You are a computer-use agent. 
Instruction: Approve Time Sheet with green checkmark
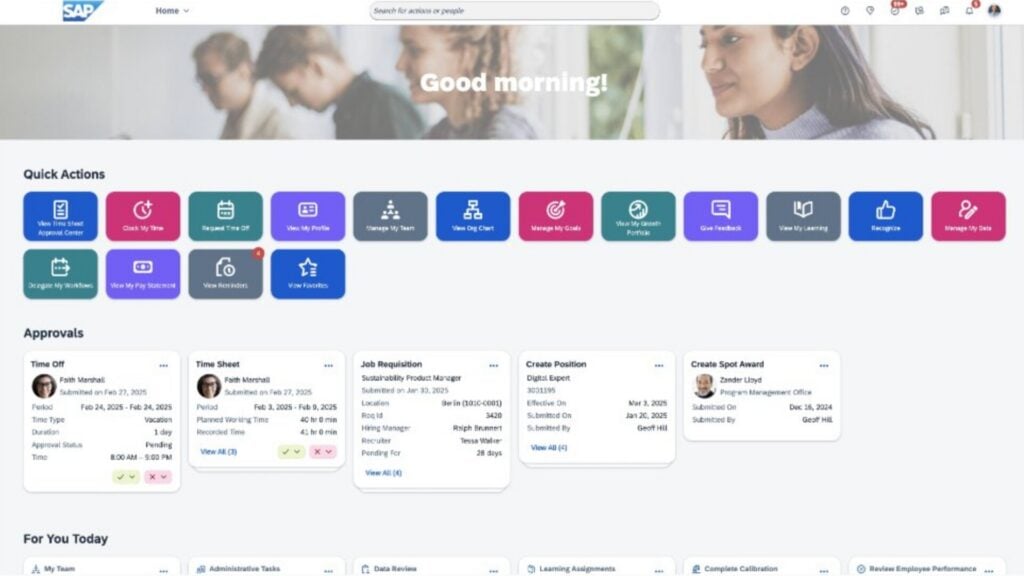point(285,451)
